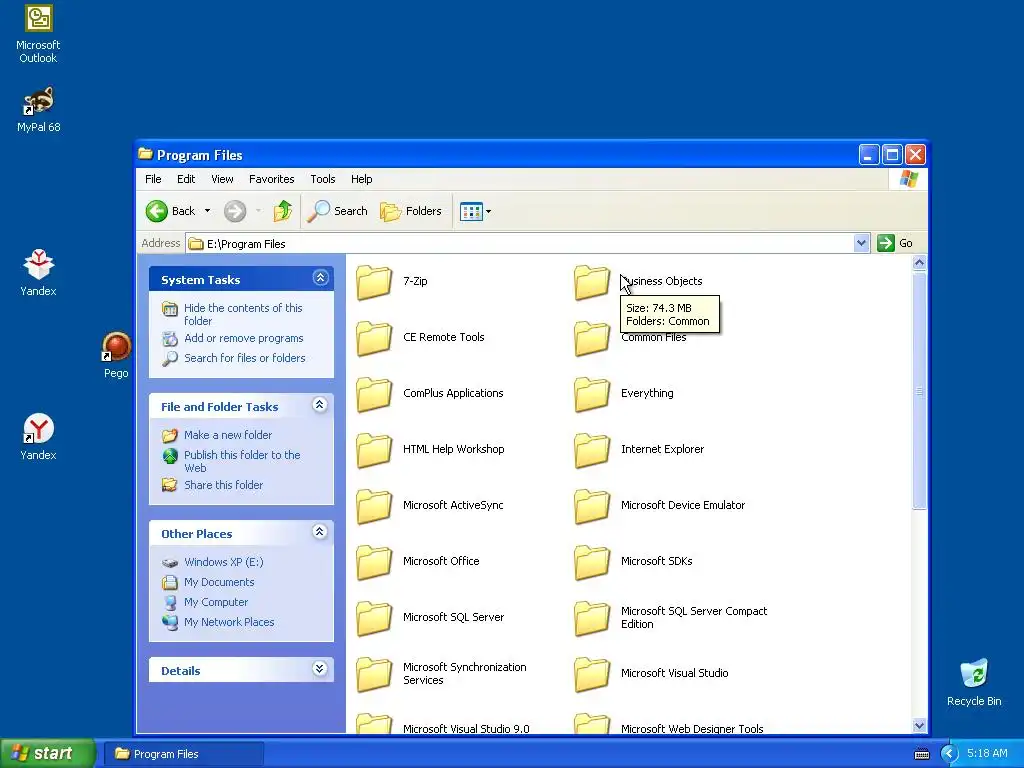Collapse the System Tasks panel

[320, 278]
